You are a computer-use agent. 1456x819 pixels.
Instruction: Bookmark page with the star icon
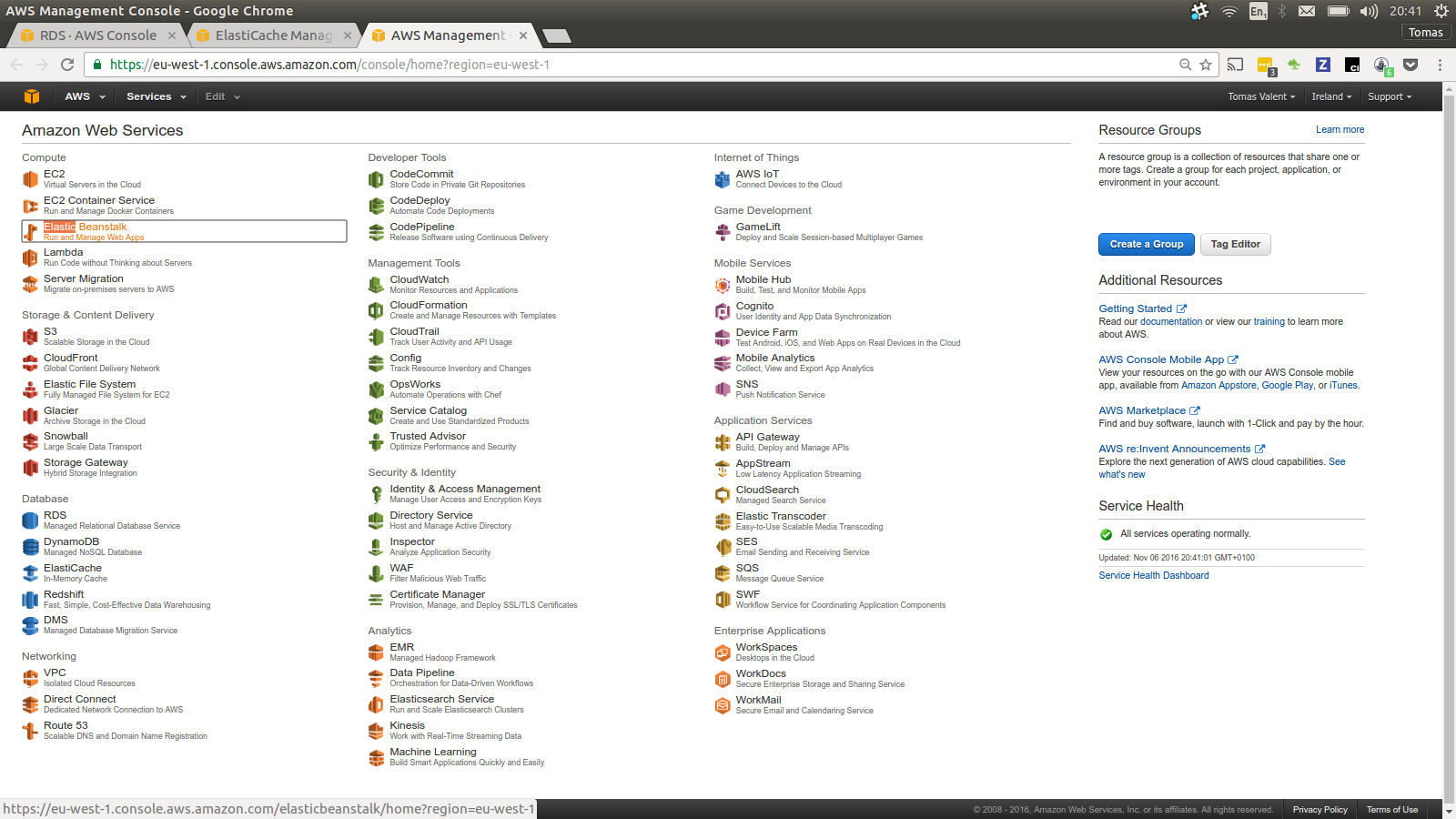(x=1206, y=65)
